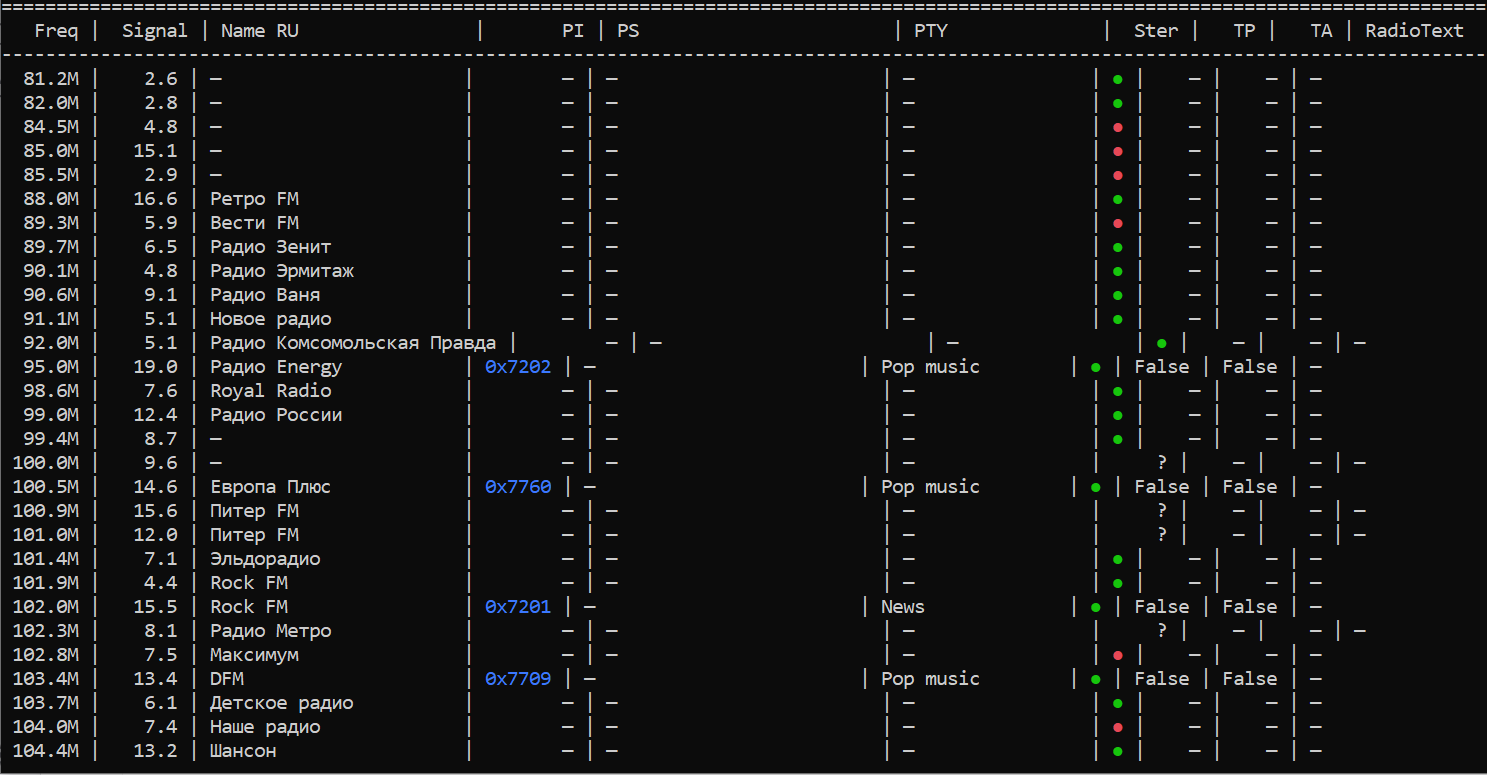Click signal value 16.6
Viewport: 1487px width, 775px height.
(155, 199)
